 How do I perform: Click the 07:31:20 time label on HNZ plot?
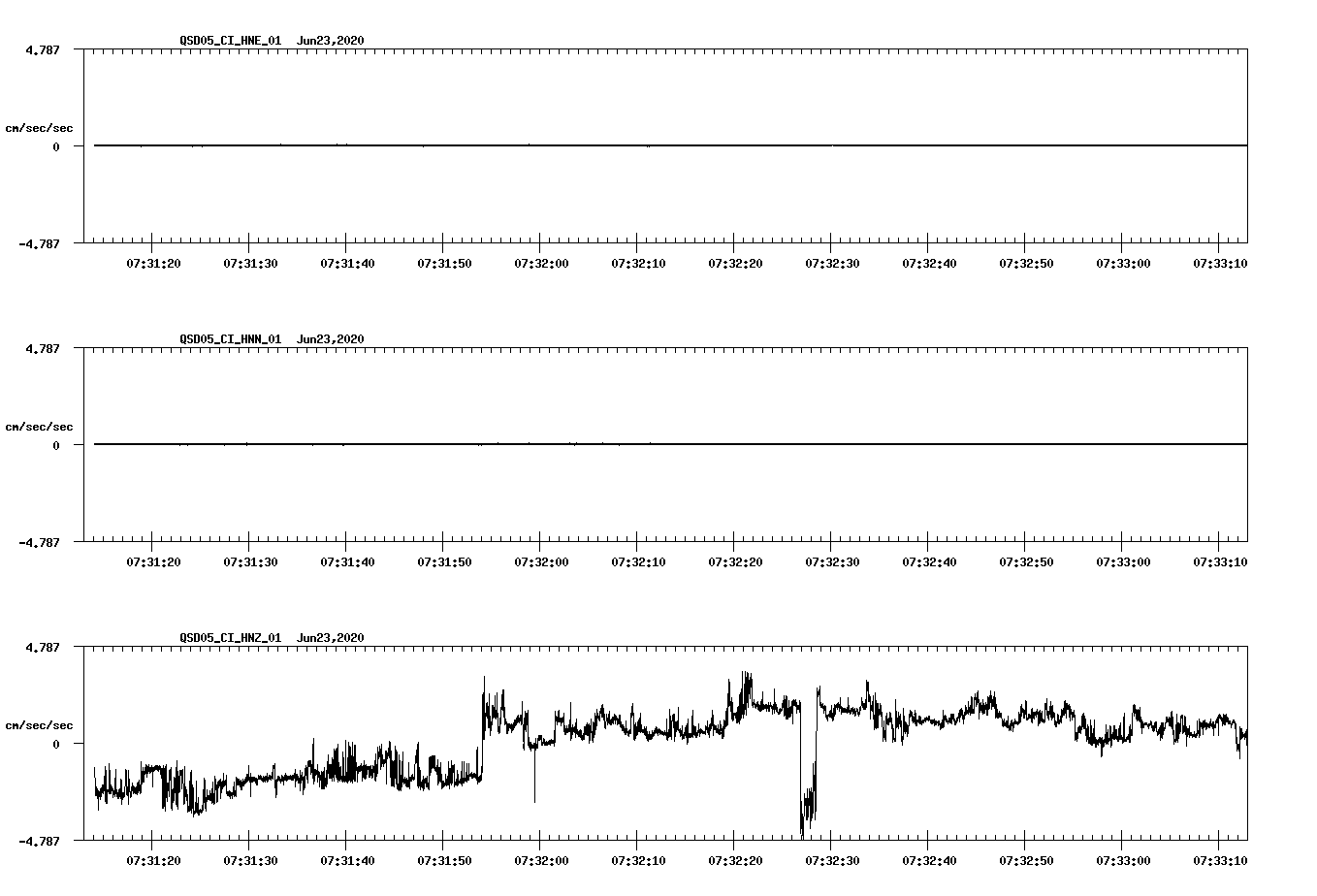point(153,860)
